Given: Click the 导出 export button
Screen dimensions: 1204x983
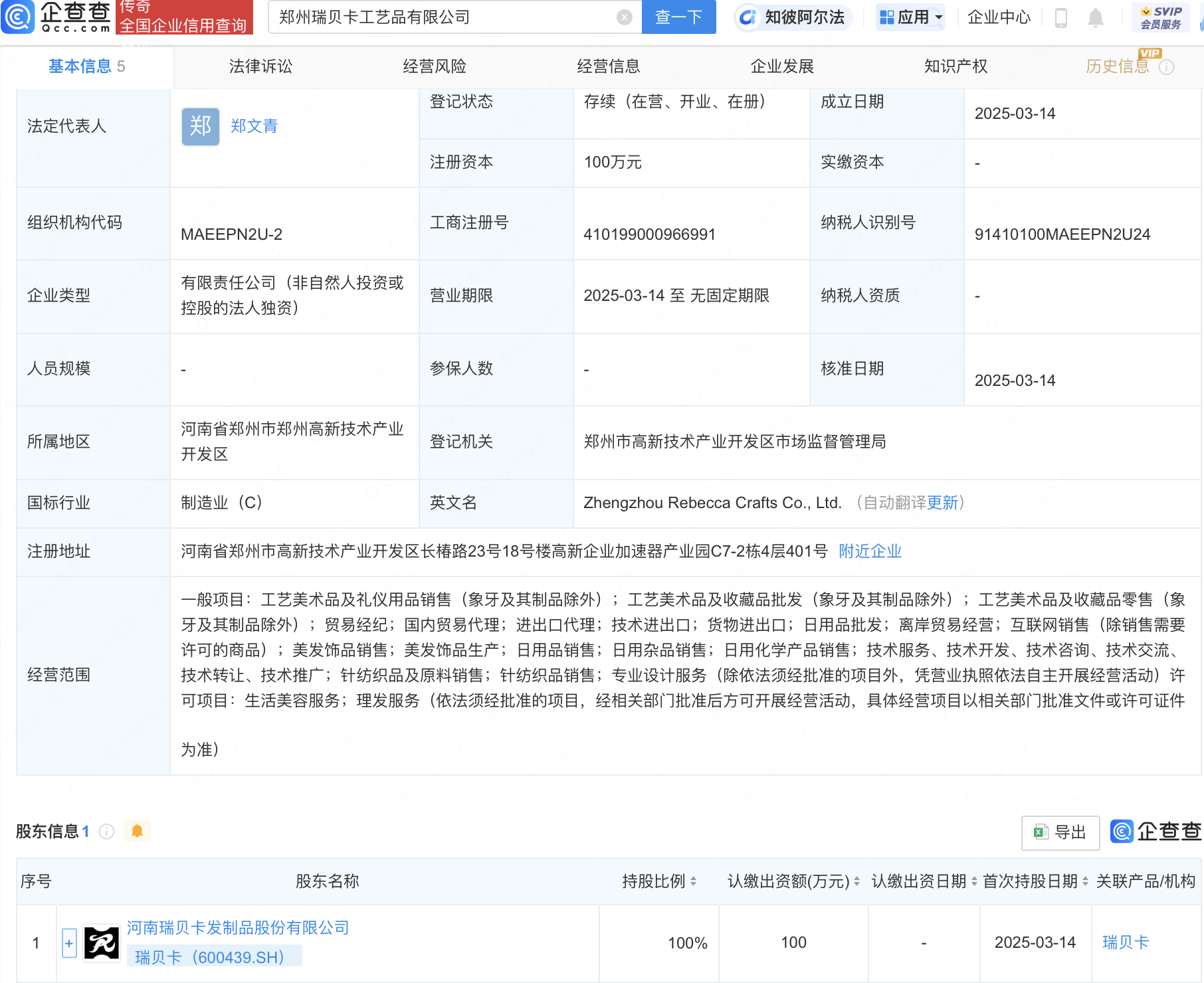Looking at the screenshot, I should click(x=1060, y=832).
